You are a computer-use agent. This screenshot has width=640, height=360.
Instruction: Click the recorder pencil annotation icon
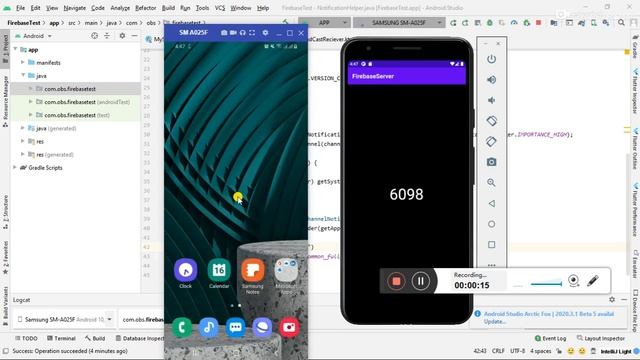coord(593,280)
